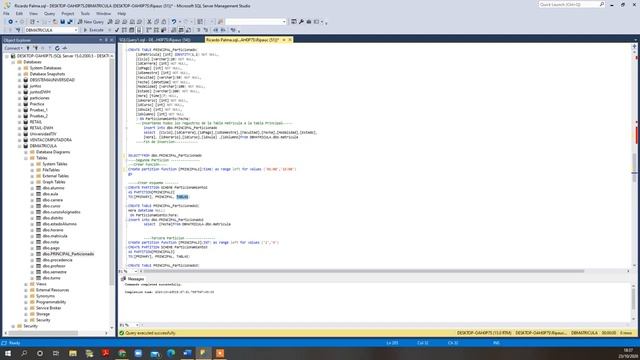Click the Decrease indent icon

tap(216, 30)
